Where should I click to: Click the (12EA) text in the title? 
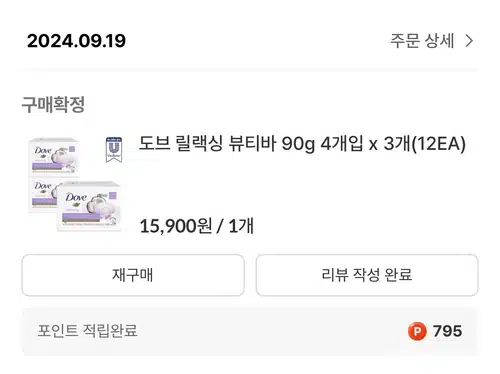click(439, 144)
